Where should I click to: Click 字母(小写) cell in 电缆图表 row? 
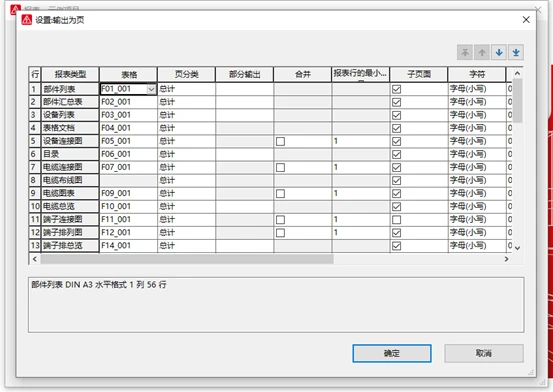click(x=477, y=193)
